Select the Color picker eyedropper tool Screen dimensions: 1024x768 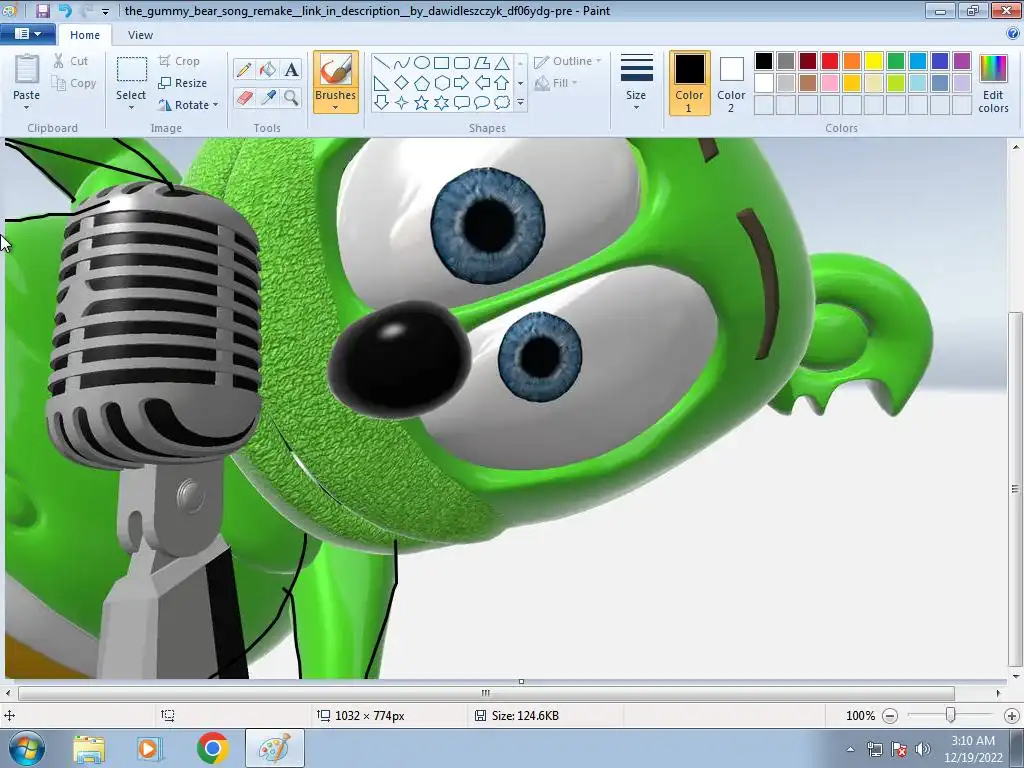[x=267, y=97]
